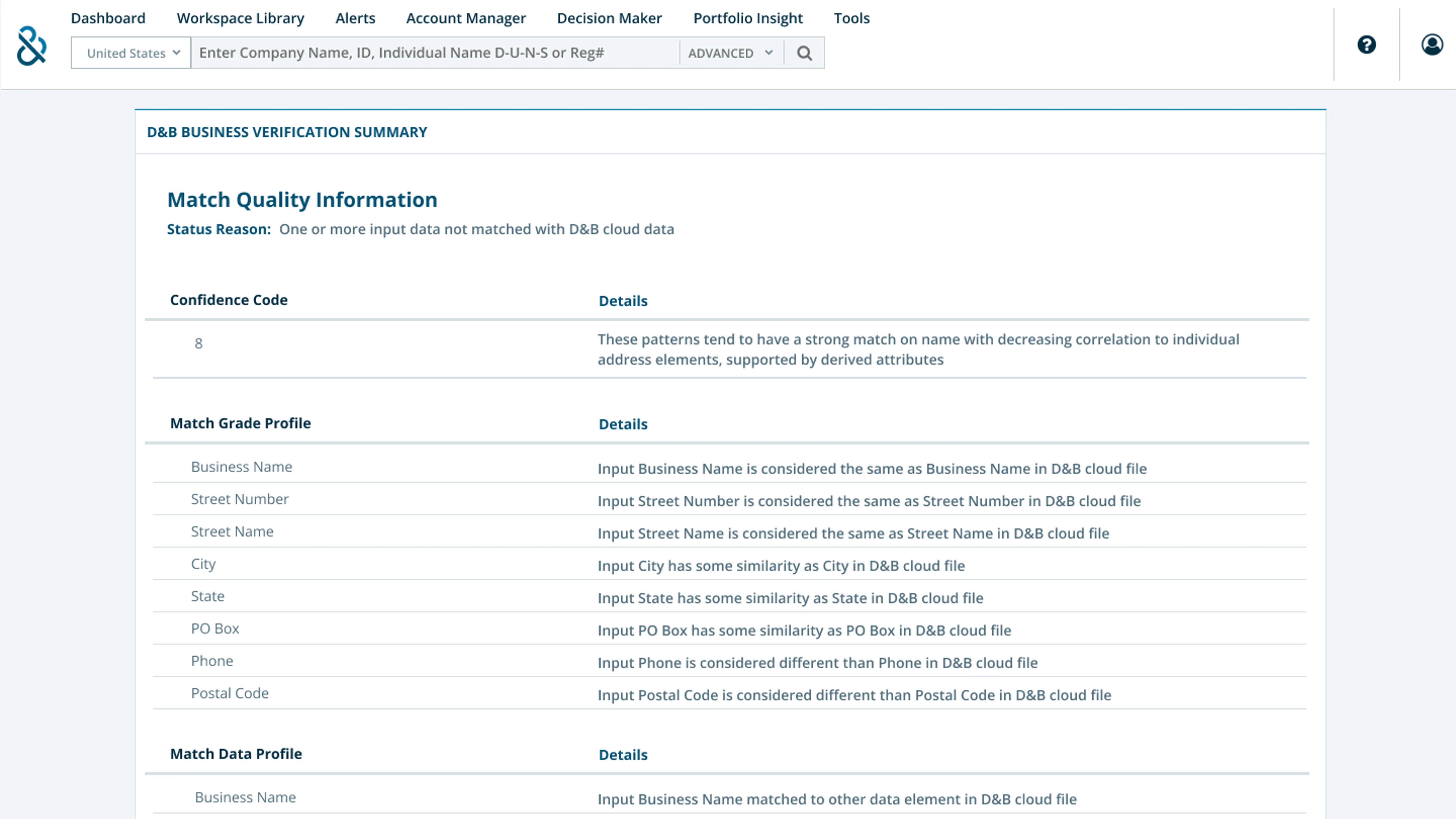Go to the Alerts menu item
Screen dimensions: 1456x819
[355, 18]
